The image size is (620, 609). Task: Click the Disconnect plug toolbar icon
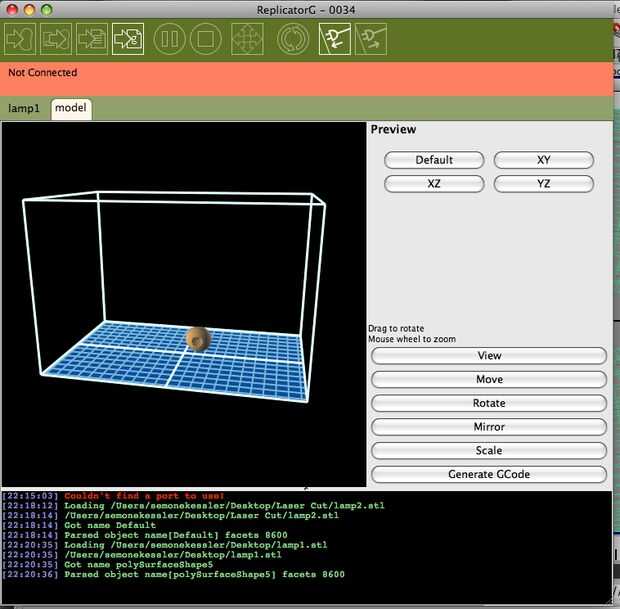[x=370, y=39]
